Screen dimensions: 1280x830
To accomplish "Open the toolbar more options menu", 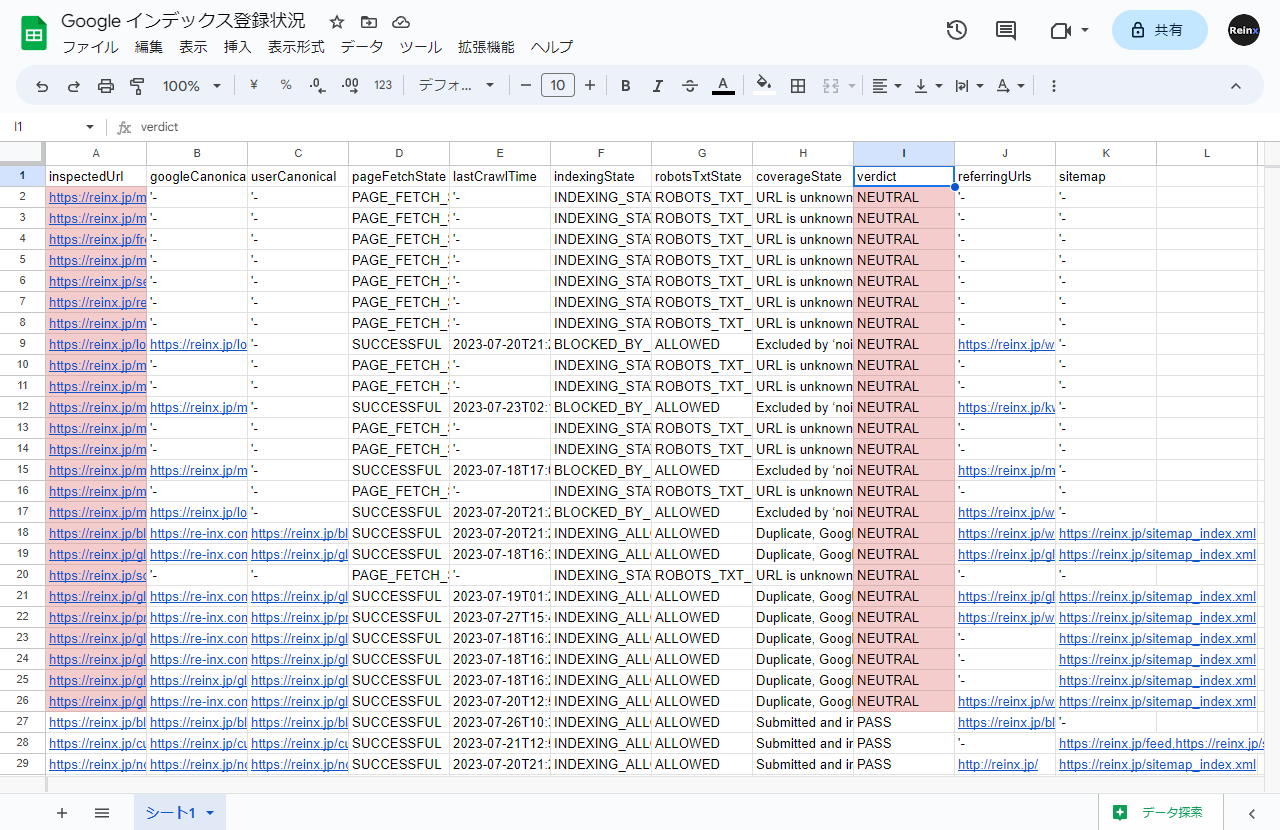I will click(x=1054, y=86).
